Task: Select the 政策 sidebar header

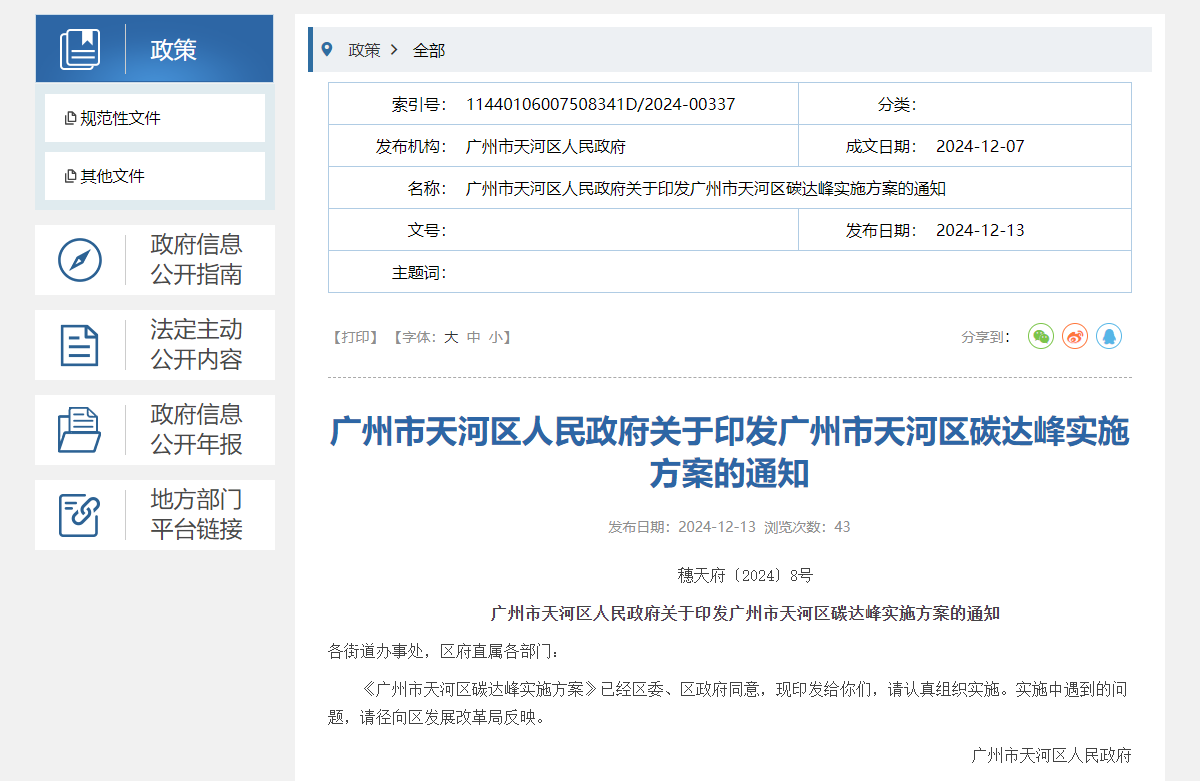Action: pos(174,49)
